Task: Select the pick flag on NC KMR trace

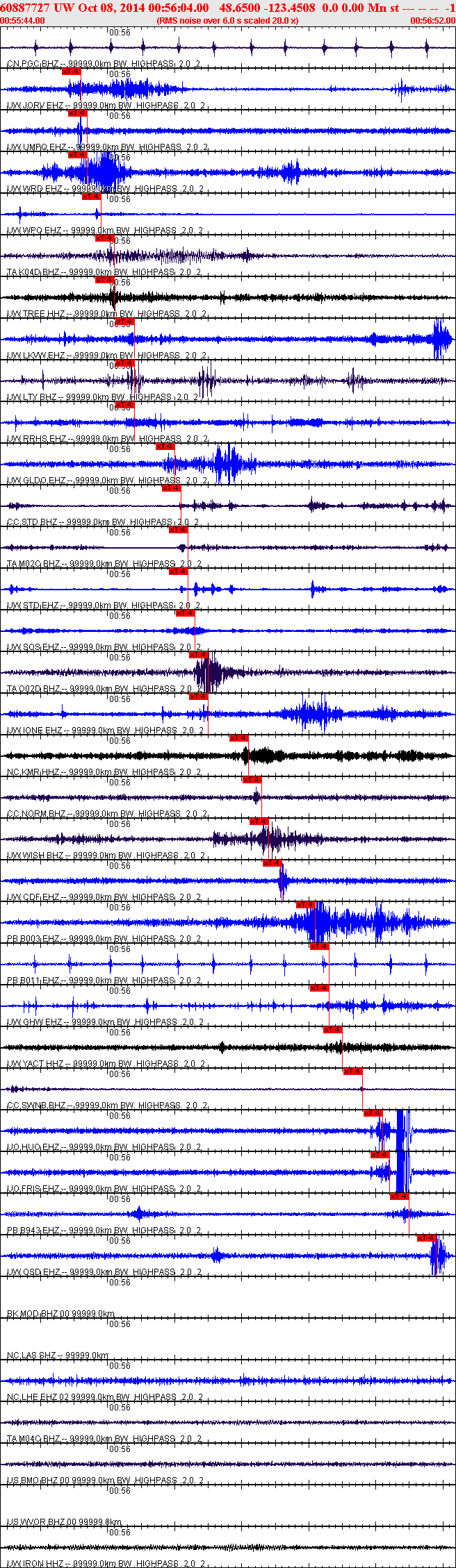Action: point(238,738)
